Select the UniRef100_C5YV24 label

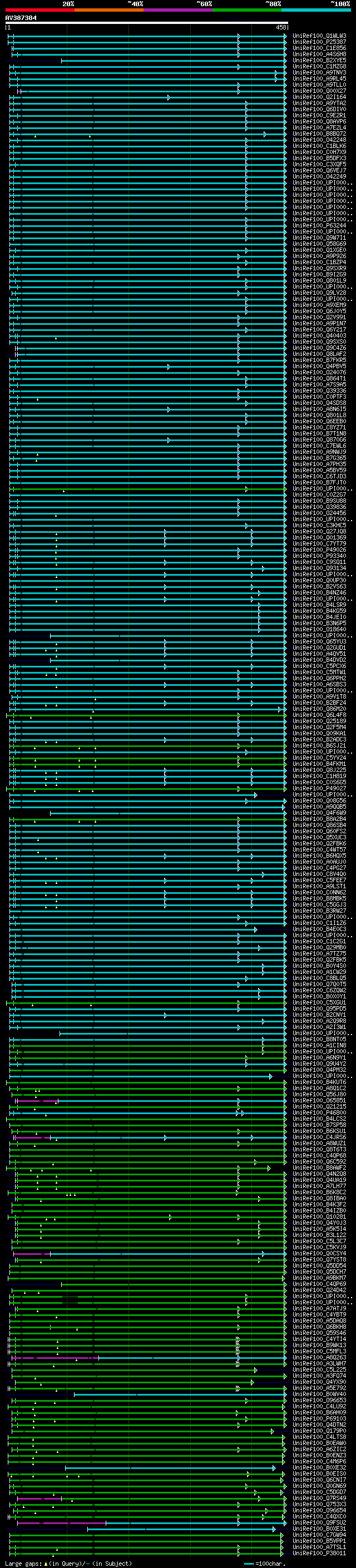tap(319, 757)
